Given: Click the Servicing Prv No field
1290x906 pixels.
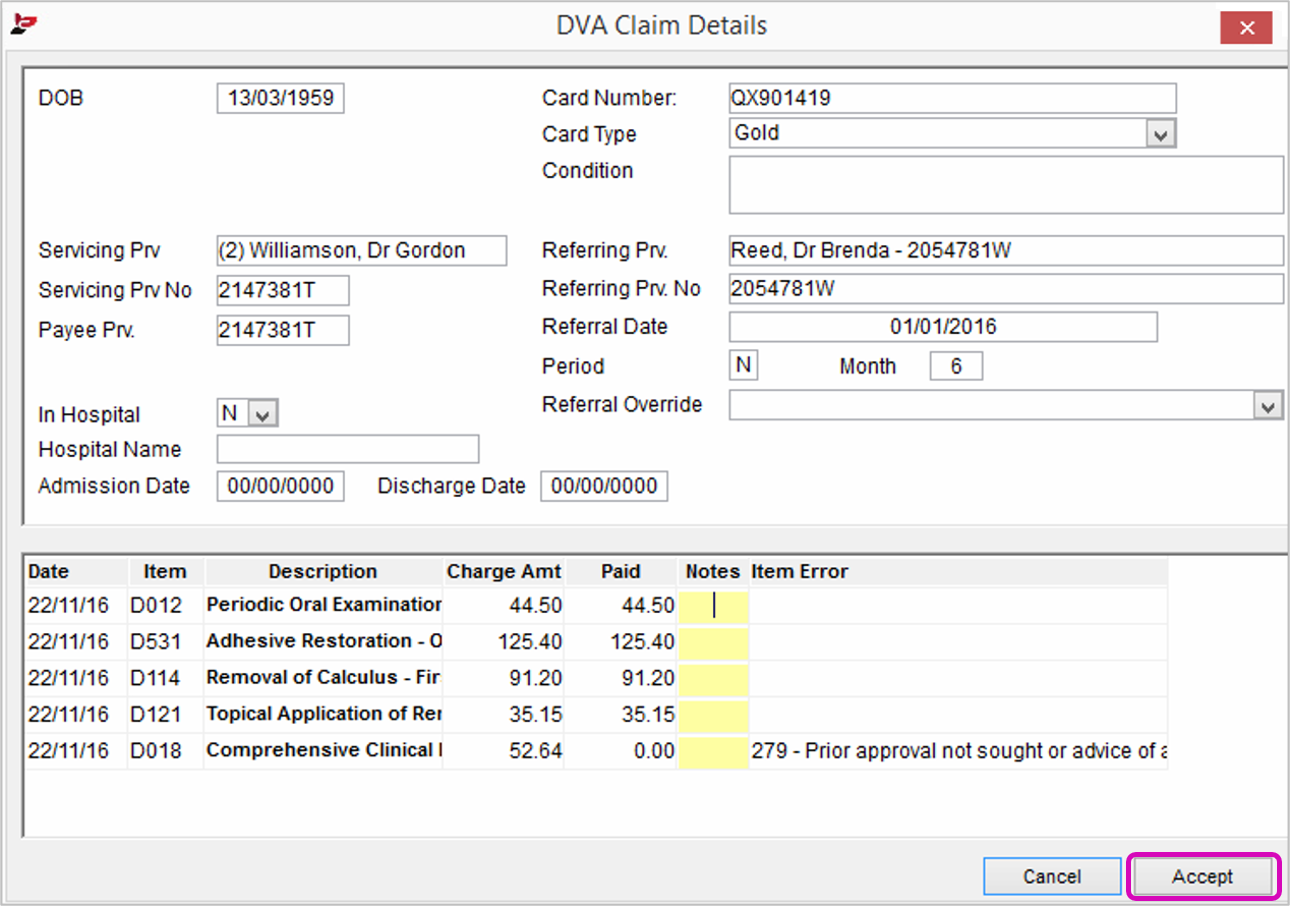Looking at the screenshot, I should tap(283, 291).
